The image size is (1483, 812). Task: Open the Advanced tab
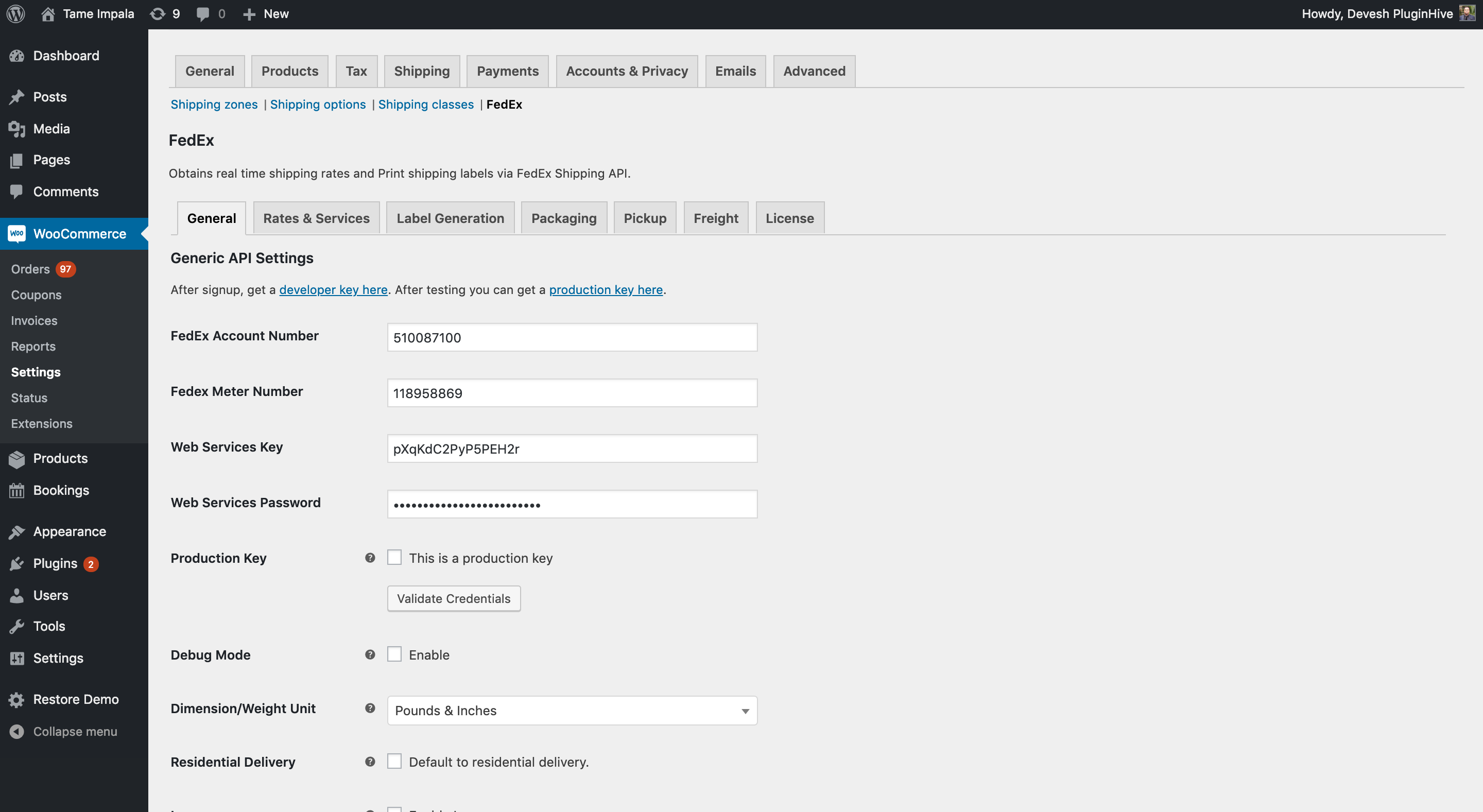coord(815,72)
